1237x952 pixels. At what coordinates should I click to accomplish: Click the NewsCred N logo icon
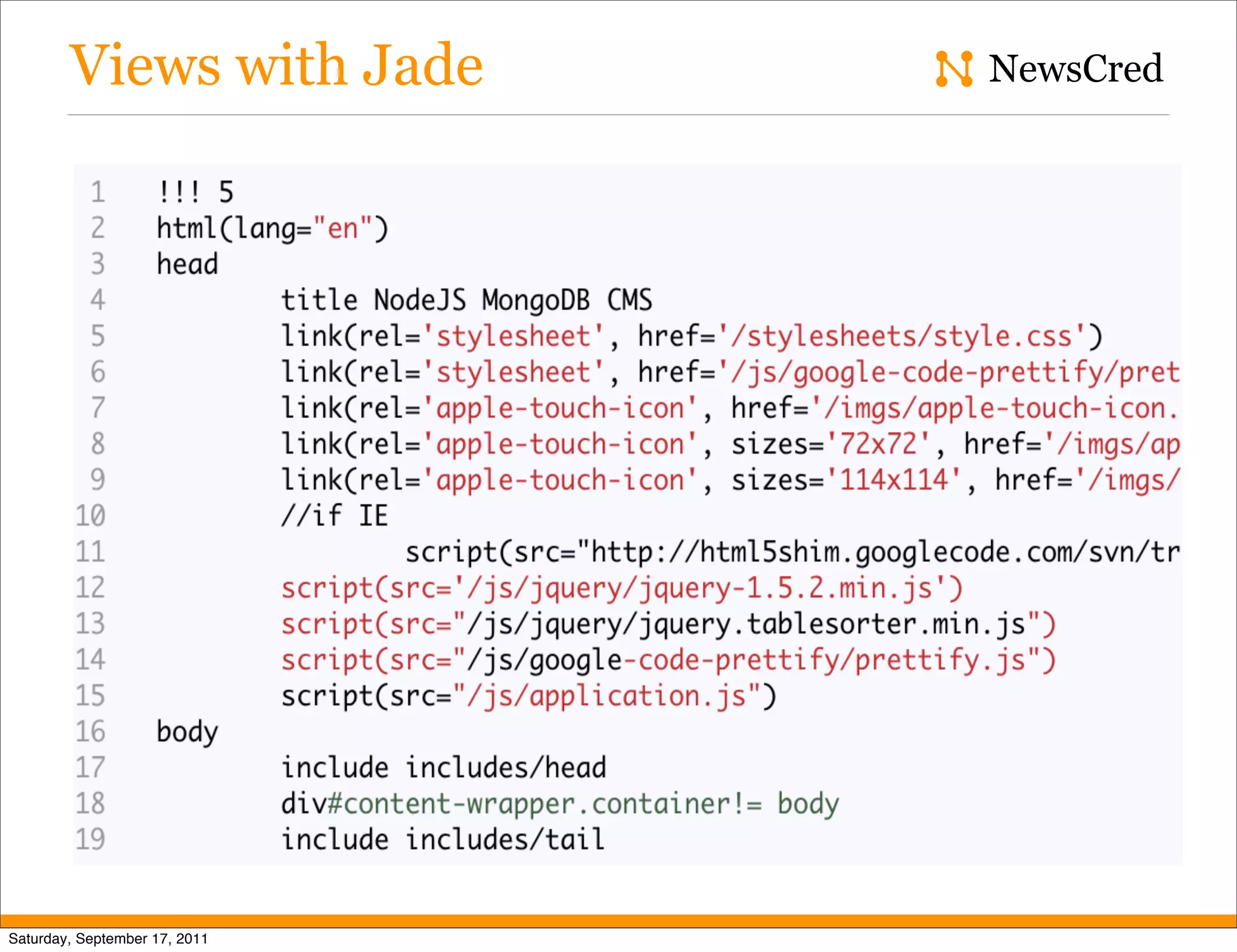(954, 69)
